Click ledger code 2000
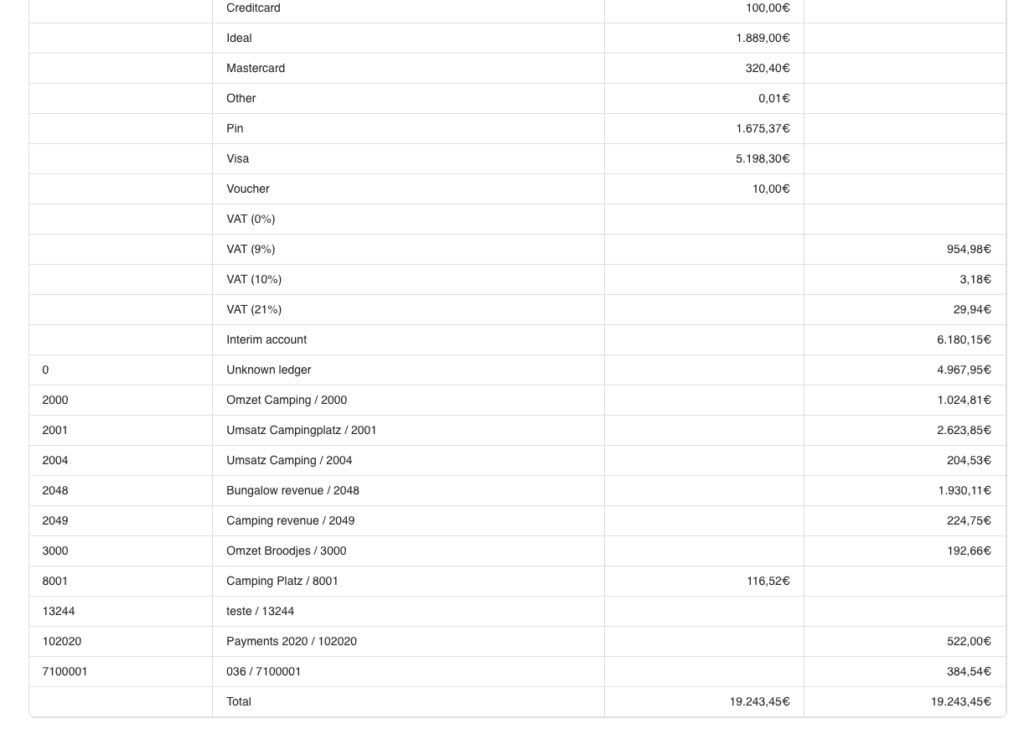 click(x=55, y=400)
